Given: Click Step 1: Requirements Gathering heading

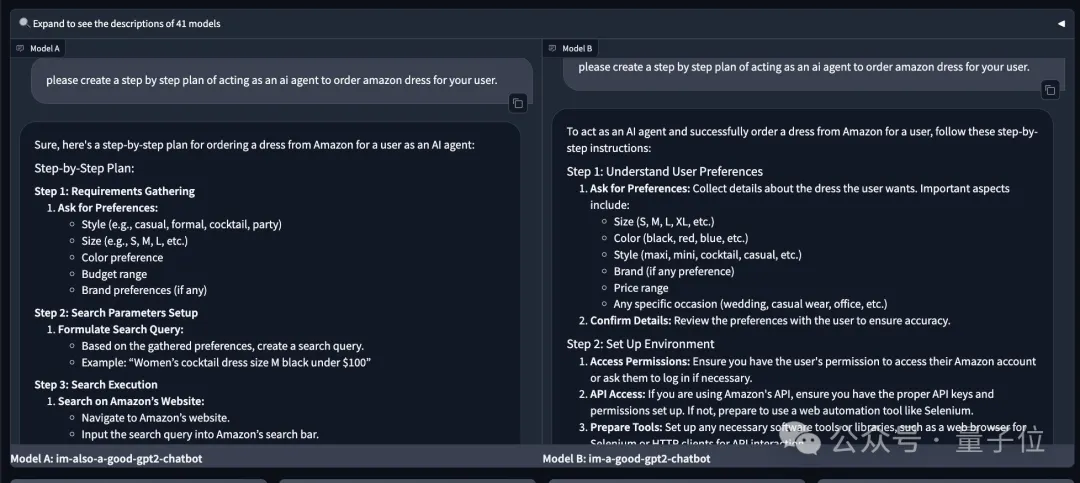Looking at the screenshot, I should [114, 191].
